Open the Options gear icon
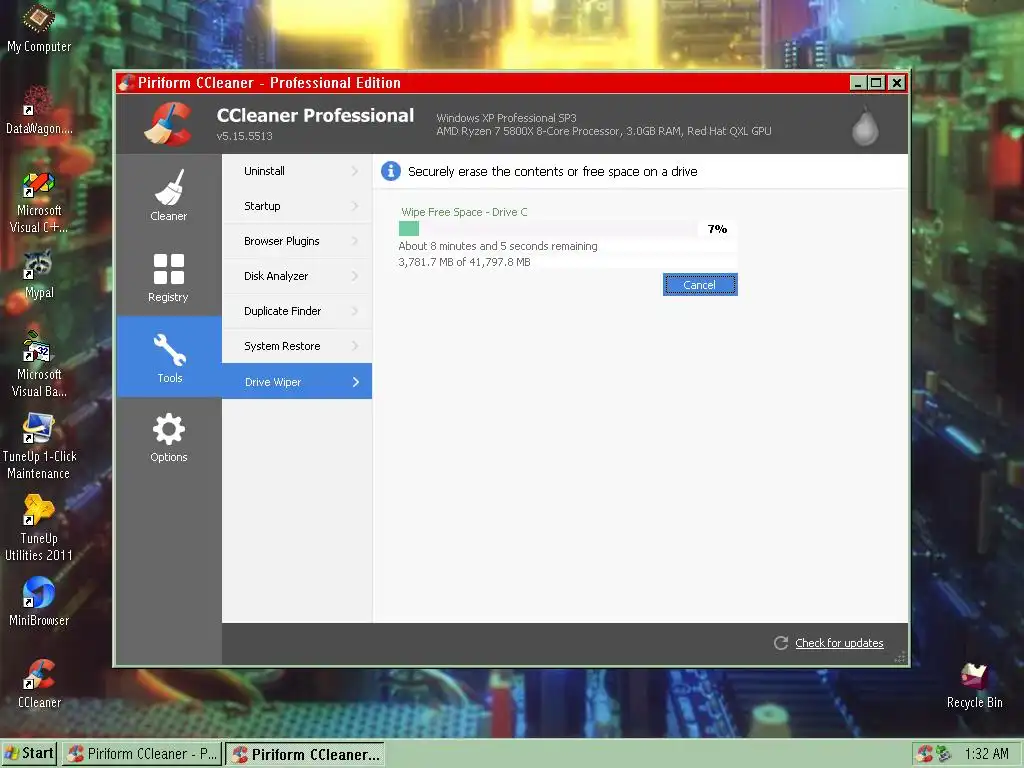 pyautogui.click(x=168, y=429)
